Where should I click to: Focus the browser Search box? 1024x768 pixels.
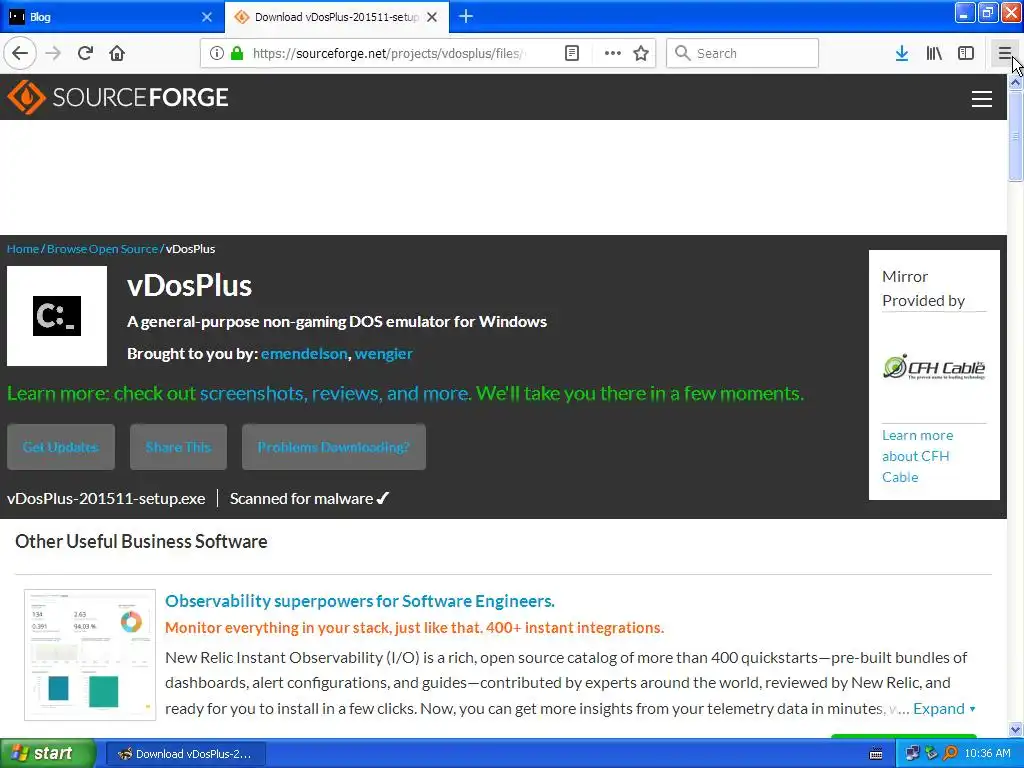tap(742, 53)
